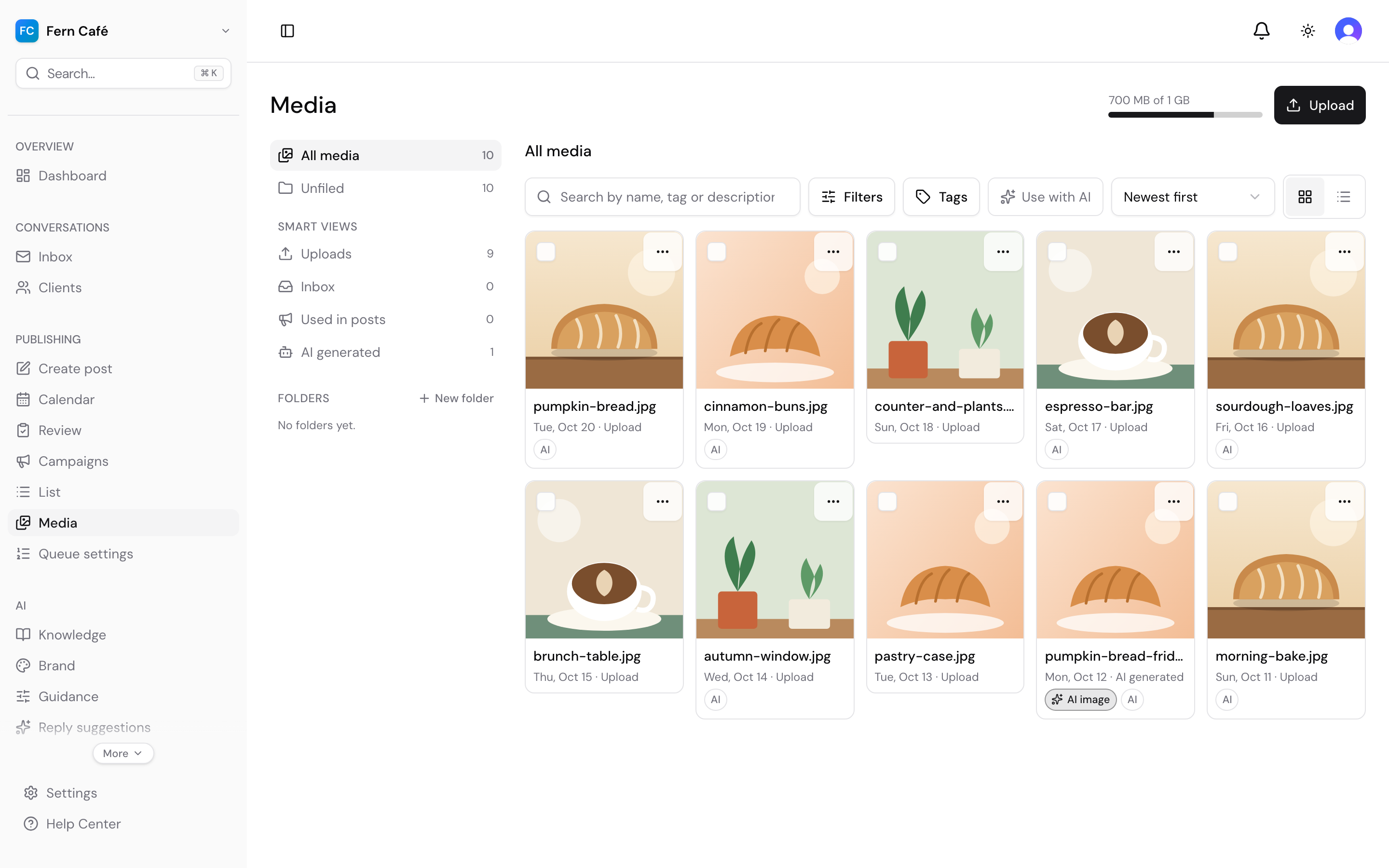The height and width of the screenshot is (868, 1389).
Task: Switch to grid view
Action: click(x=1305, y=197)
